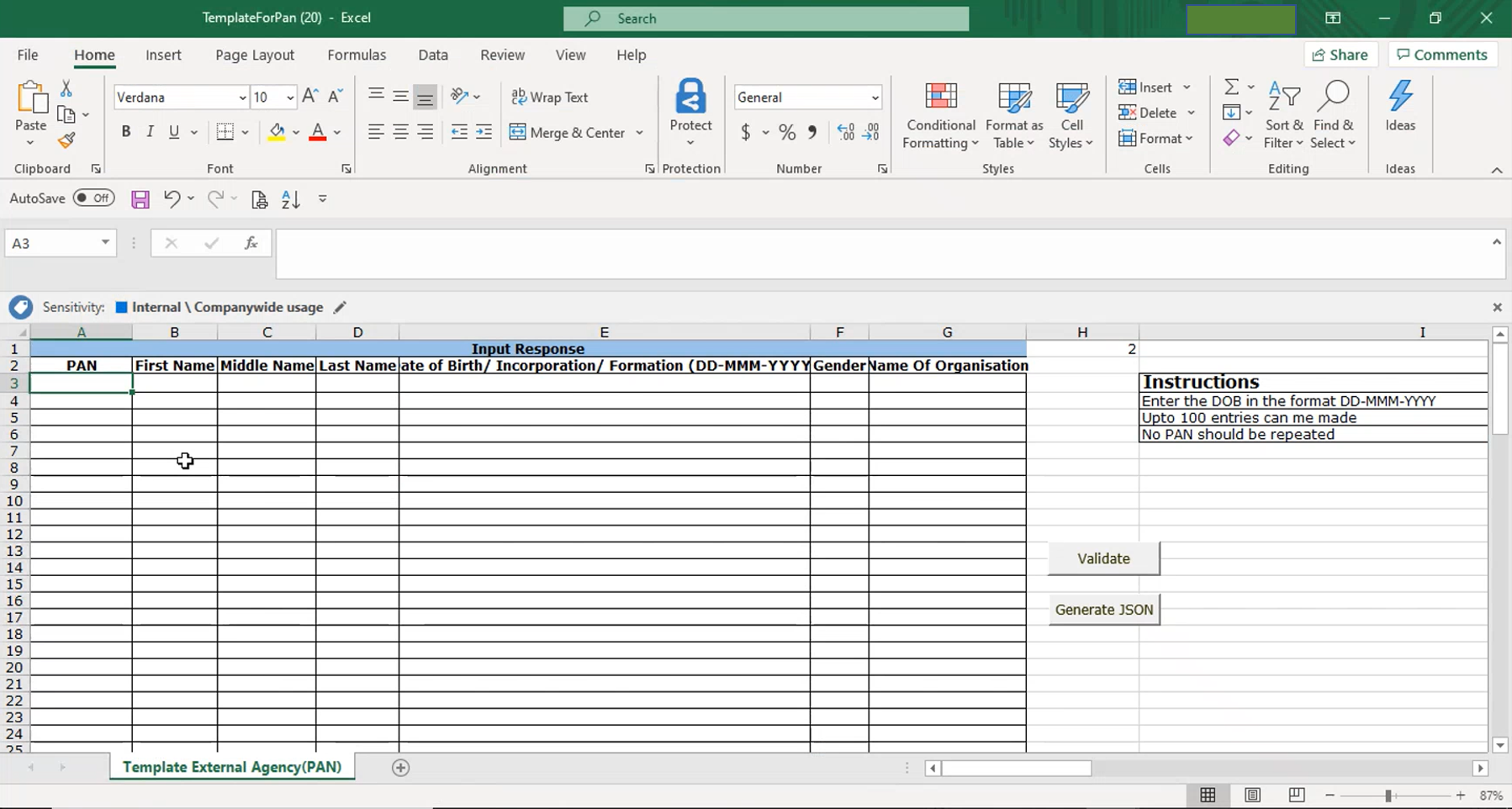This screenshot has height=809, width=1512.
Task: Click the Search box in title bar
Action: click(765, 19)
